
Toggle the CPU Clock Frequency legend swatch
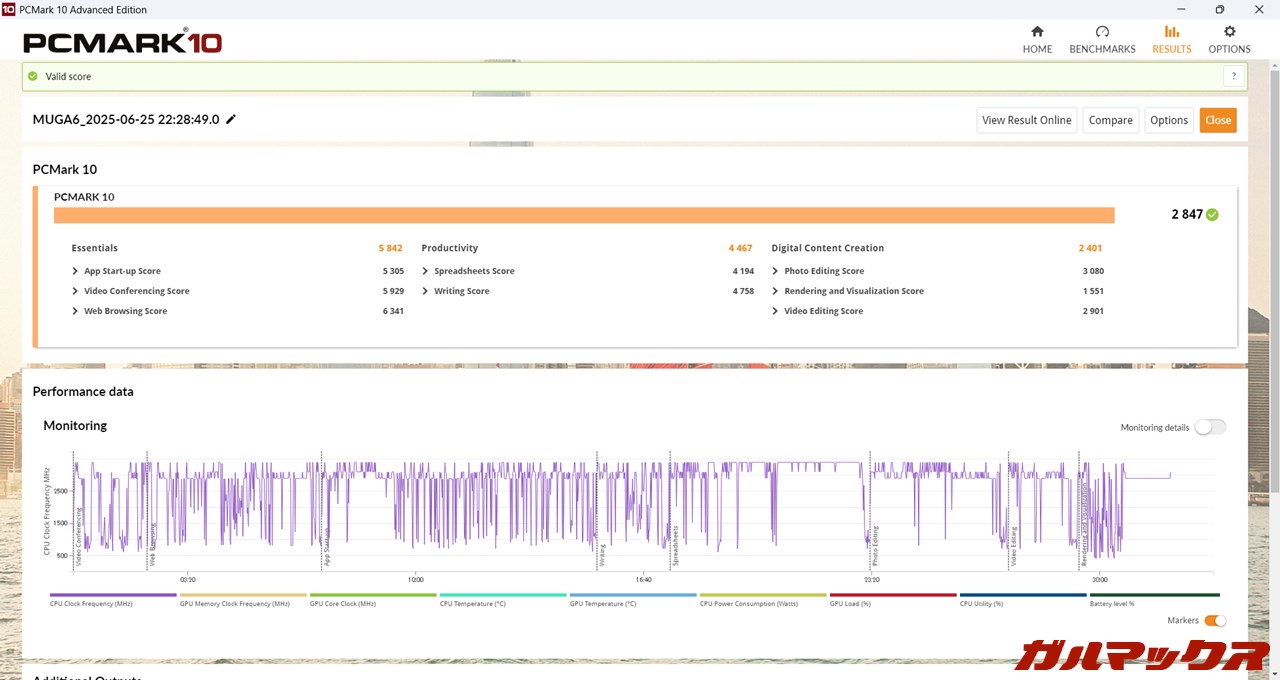[112, 595]
